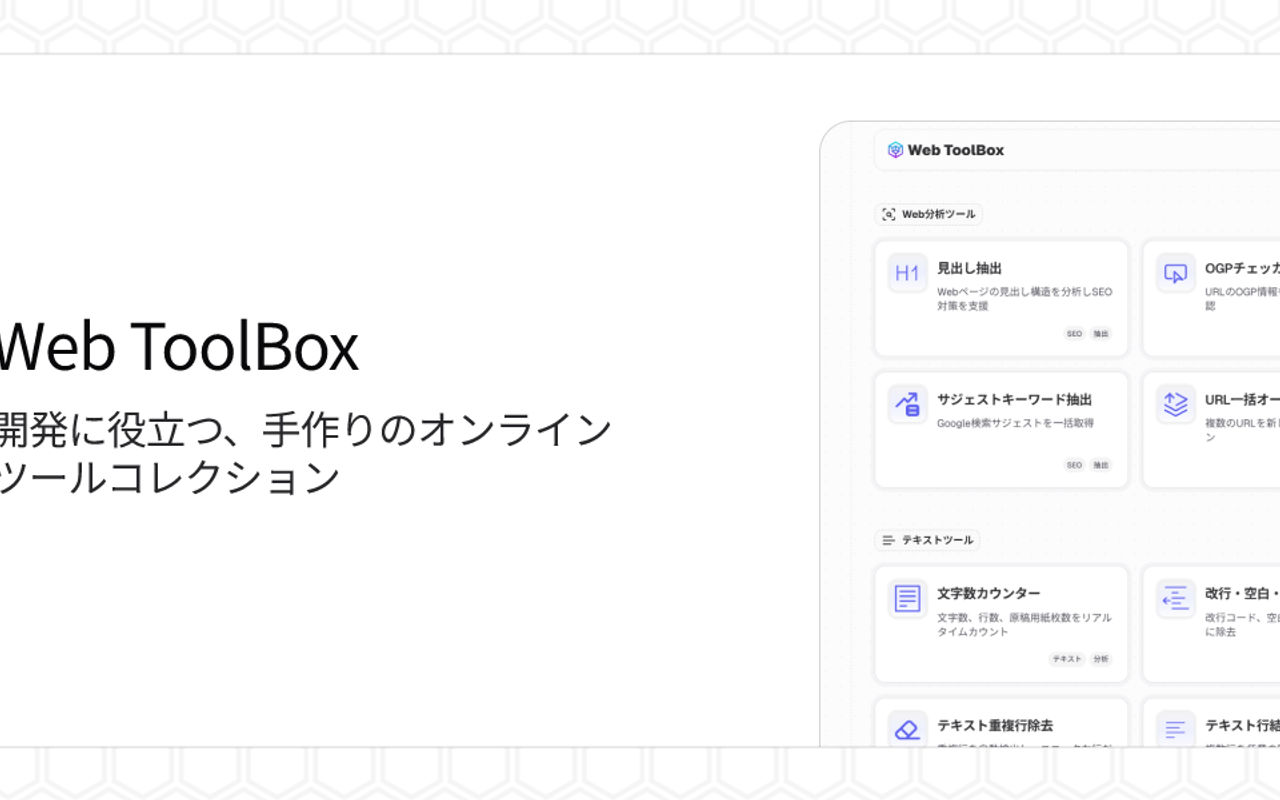Click the H1 icon for 見出し抽出
The height and width of the screenshot is (800, 1280).
[907, 273]
